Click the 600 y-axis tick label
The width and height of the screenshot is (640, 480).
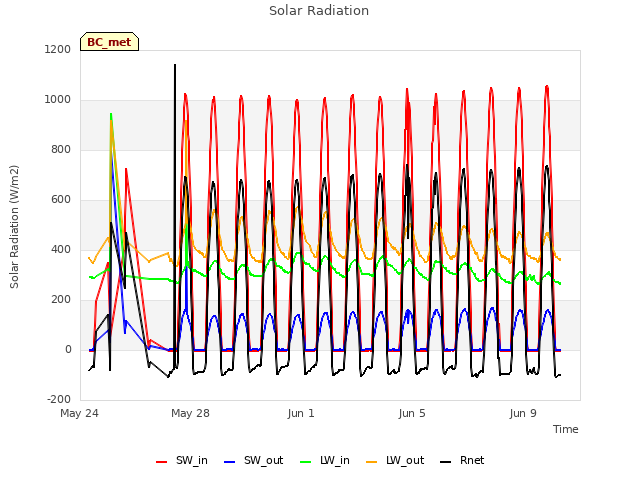pyautogui.click(x=61, y=200)
